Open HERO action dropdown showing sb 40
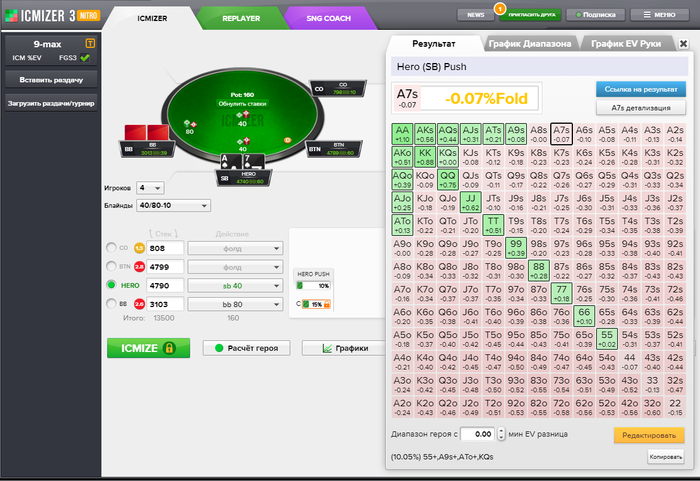The height and width of the screenshot is (481, 700). pyautogui.click(x=235, y=286)
